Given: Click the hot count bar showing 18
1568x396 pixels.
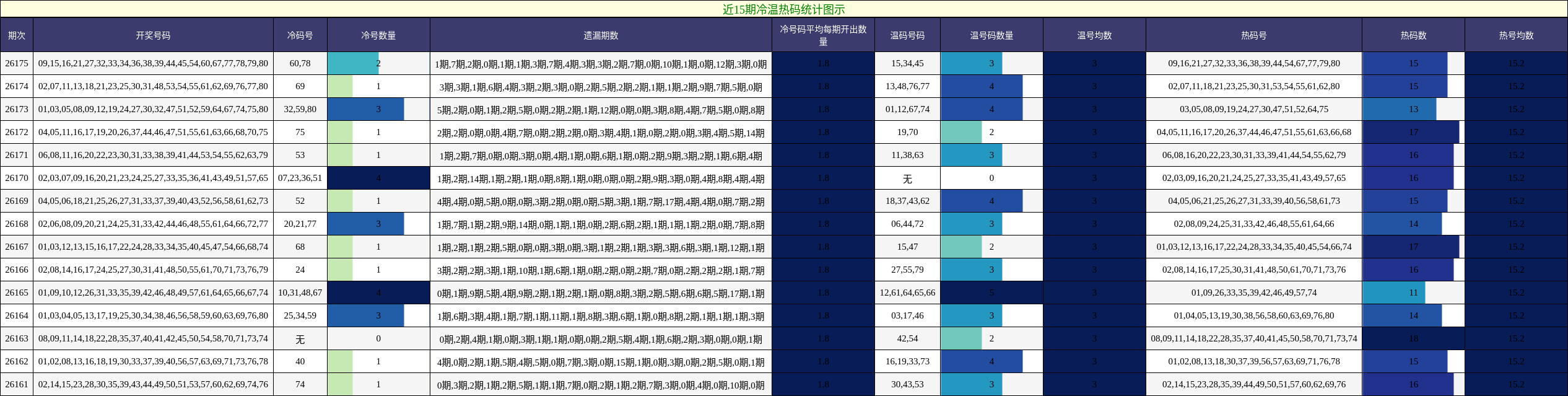Looking at the screenshot, I should click(x=1413, y=338).
